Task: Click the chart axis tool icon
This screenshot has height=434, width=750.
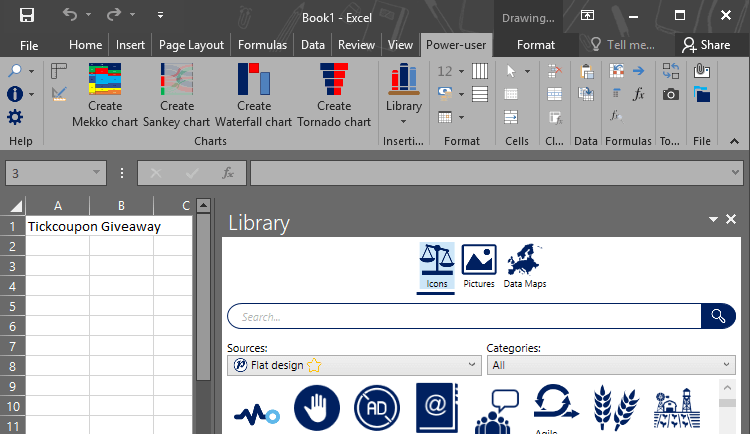Action: [x=58, y=71]
